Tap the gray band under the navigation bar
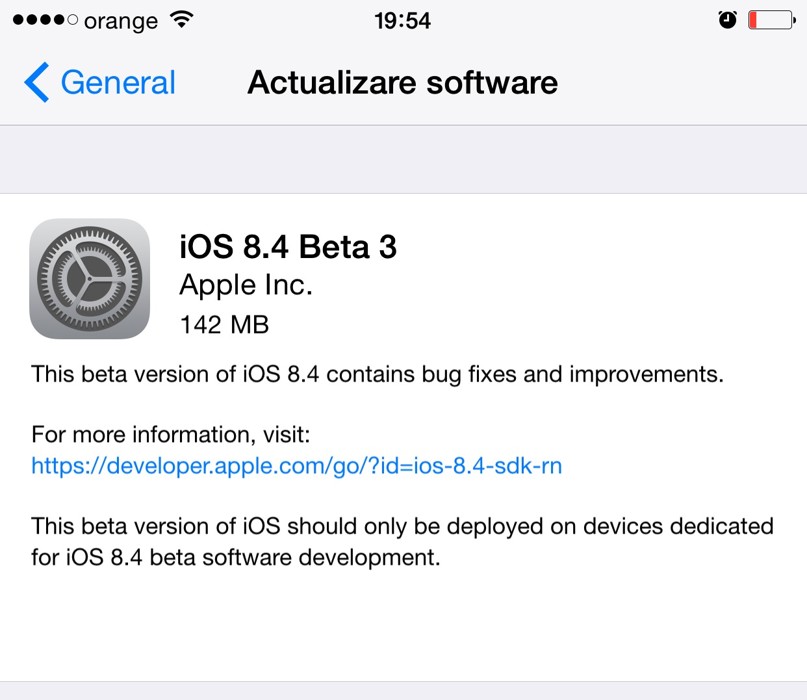 (x=402, y=159)
